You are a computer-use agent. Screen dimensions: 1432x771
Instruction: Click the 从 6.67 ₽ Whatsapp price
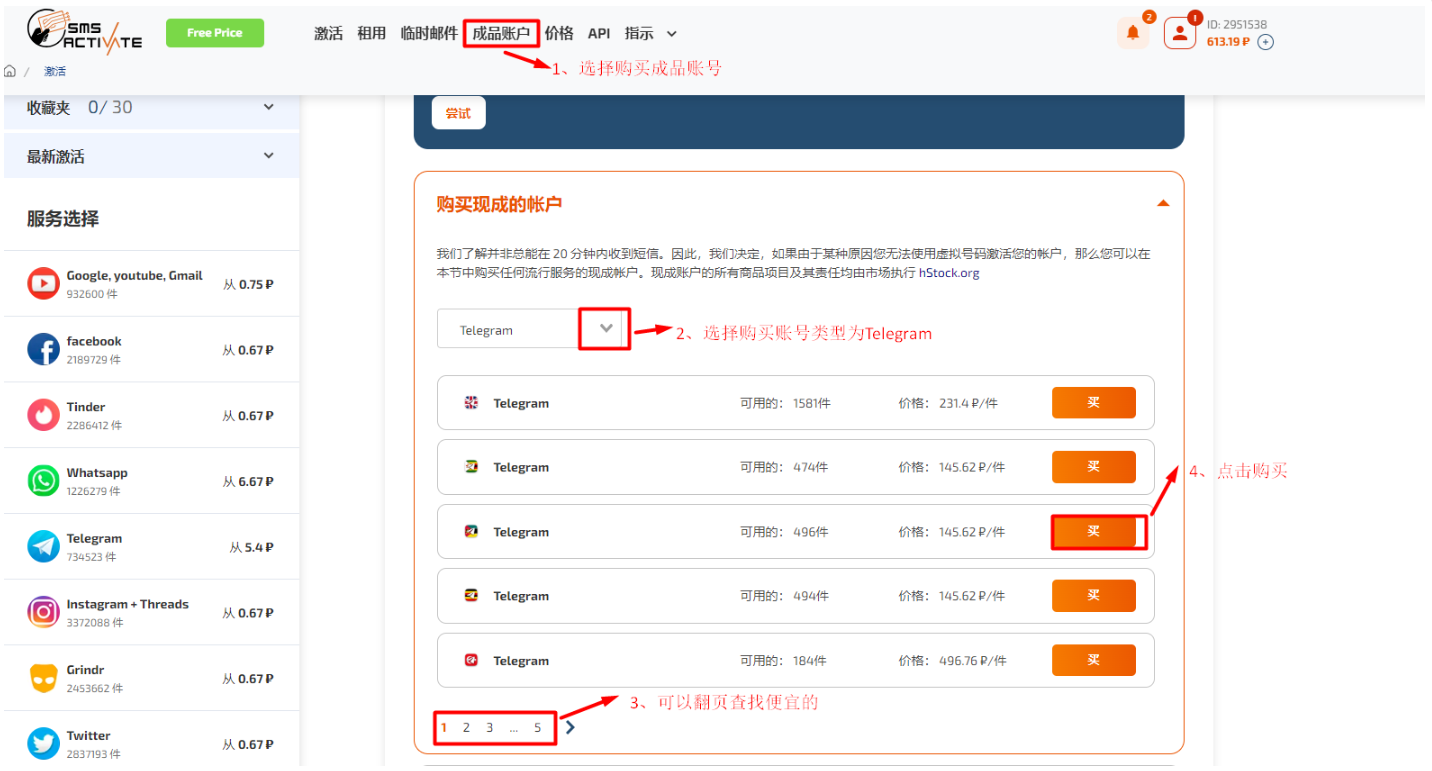coord(248,482)
